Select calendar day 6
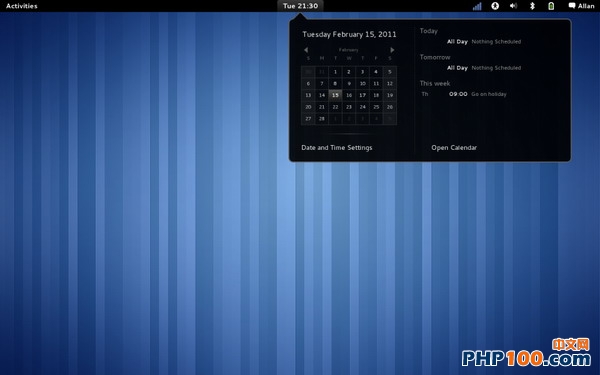Viewport: 600px width, 375px height. [x=308, y=83]
